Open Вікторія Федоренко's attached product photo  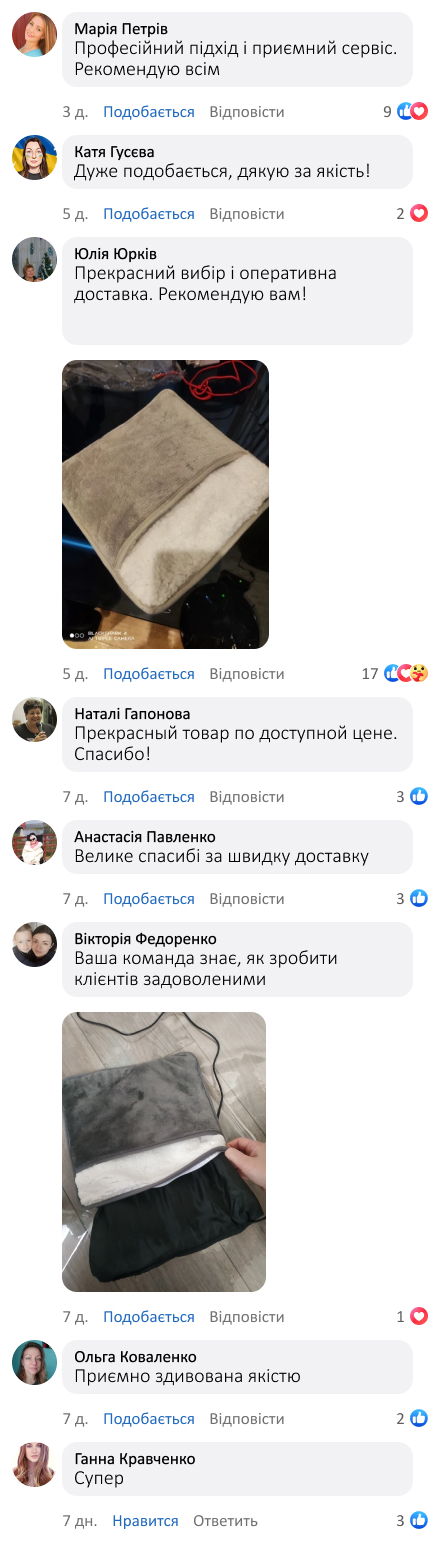coord(164,1151)
